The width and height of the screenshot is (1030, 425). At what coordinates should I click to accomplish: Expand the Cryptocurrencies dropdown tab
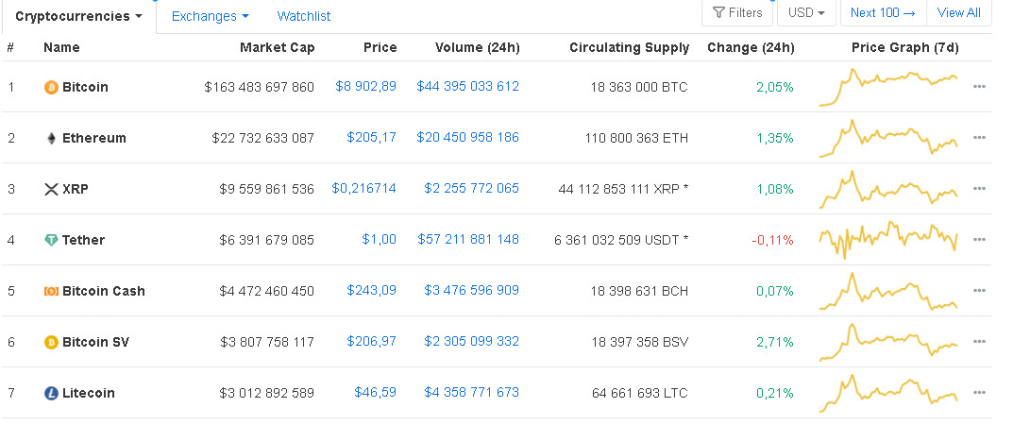point(79,16)
